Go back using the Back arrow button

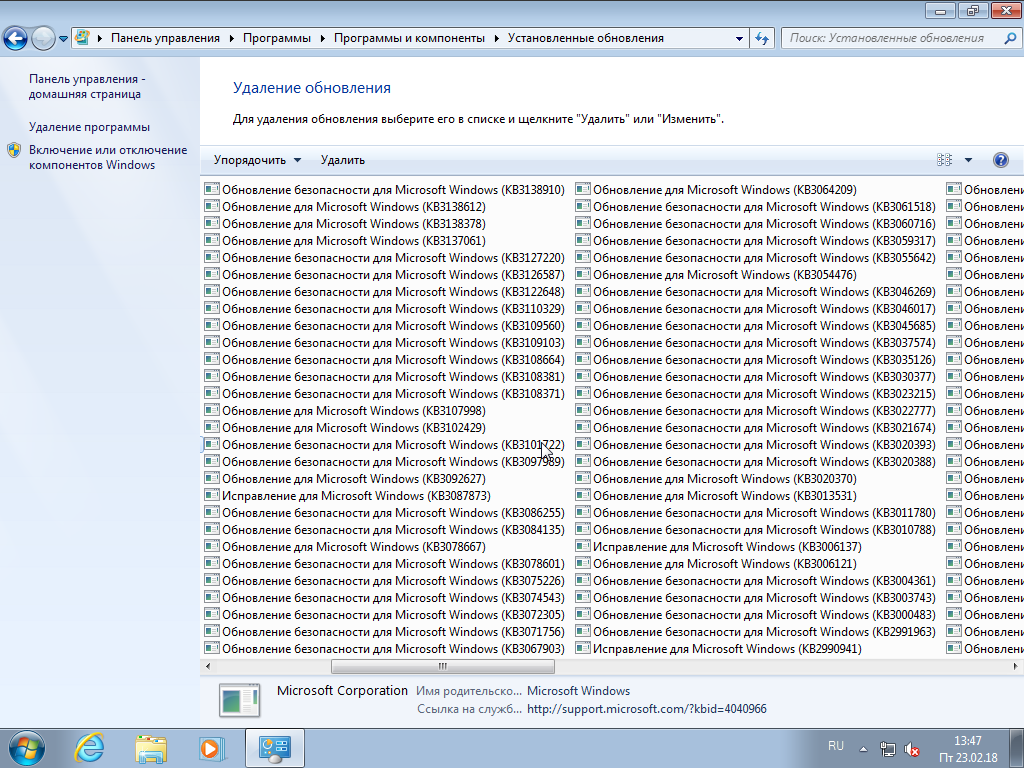point(16,39)
